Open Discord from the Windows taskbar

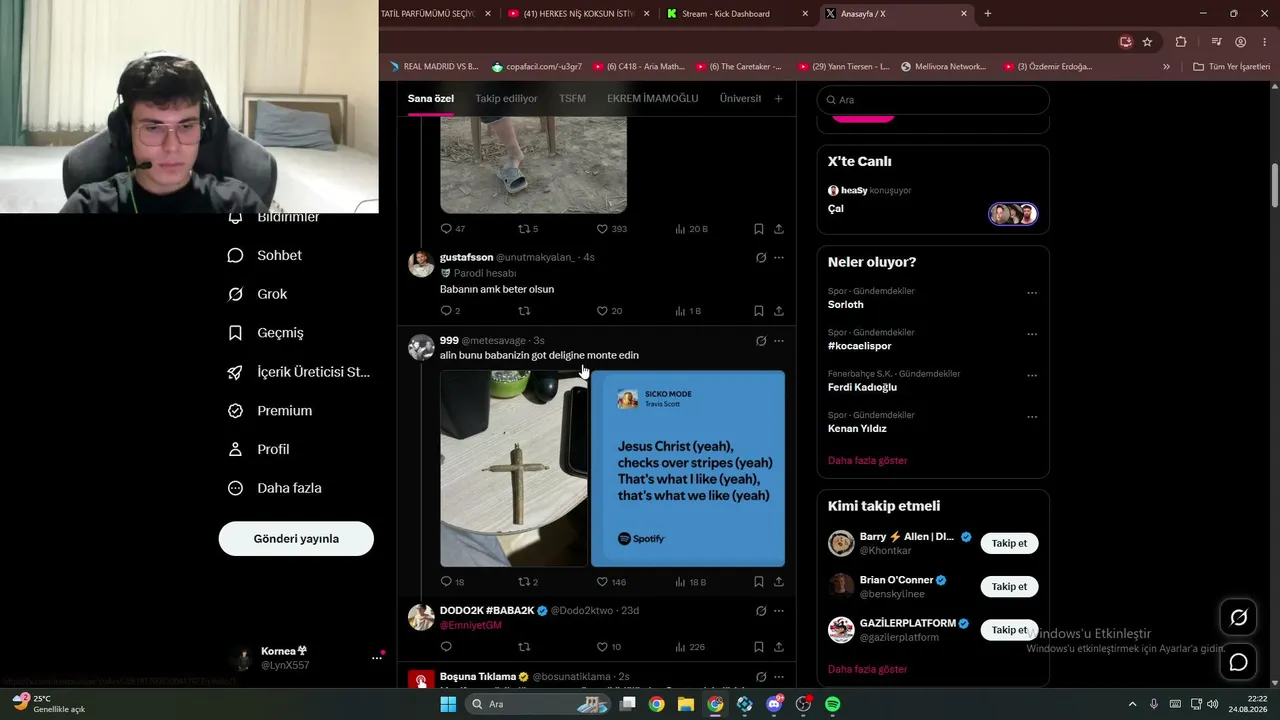pyautogui.click(x=774, y=704)
